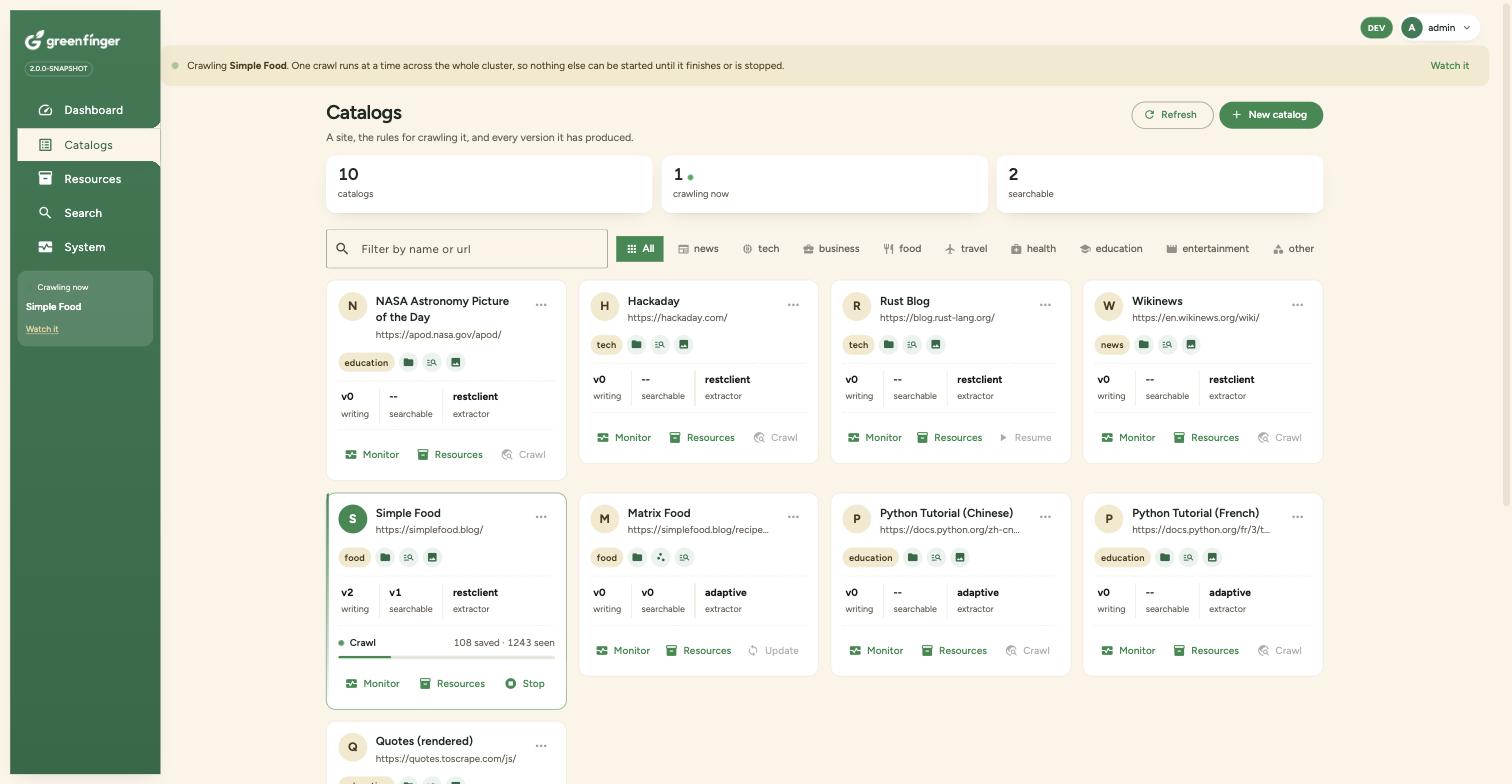This screenshot has width=1512, height=784.
Task: Select the All category filter
Action: click(x=640, y=249)
